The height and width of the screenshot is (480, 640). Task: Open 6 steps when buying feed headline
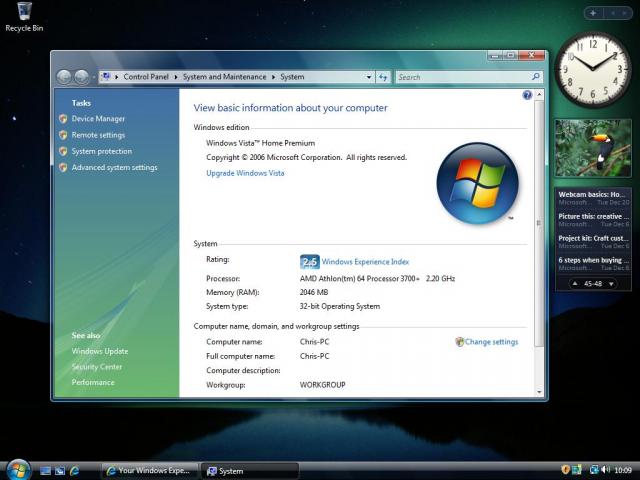593,260
